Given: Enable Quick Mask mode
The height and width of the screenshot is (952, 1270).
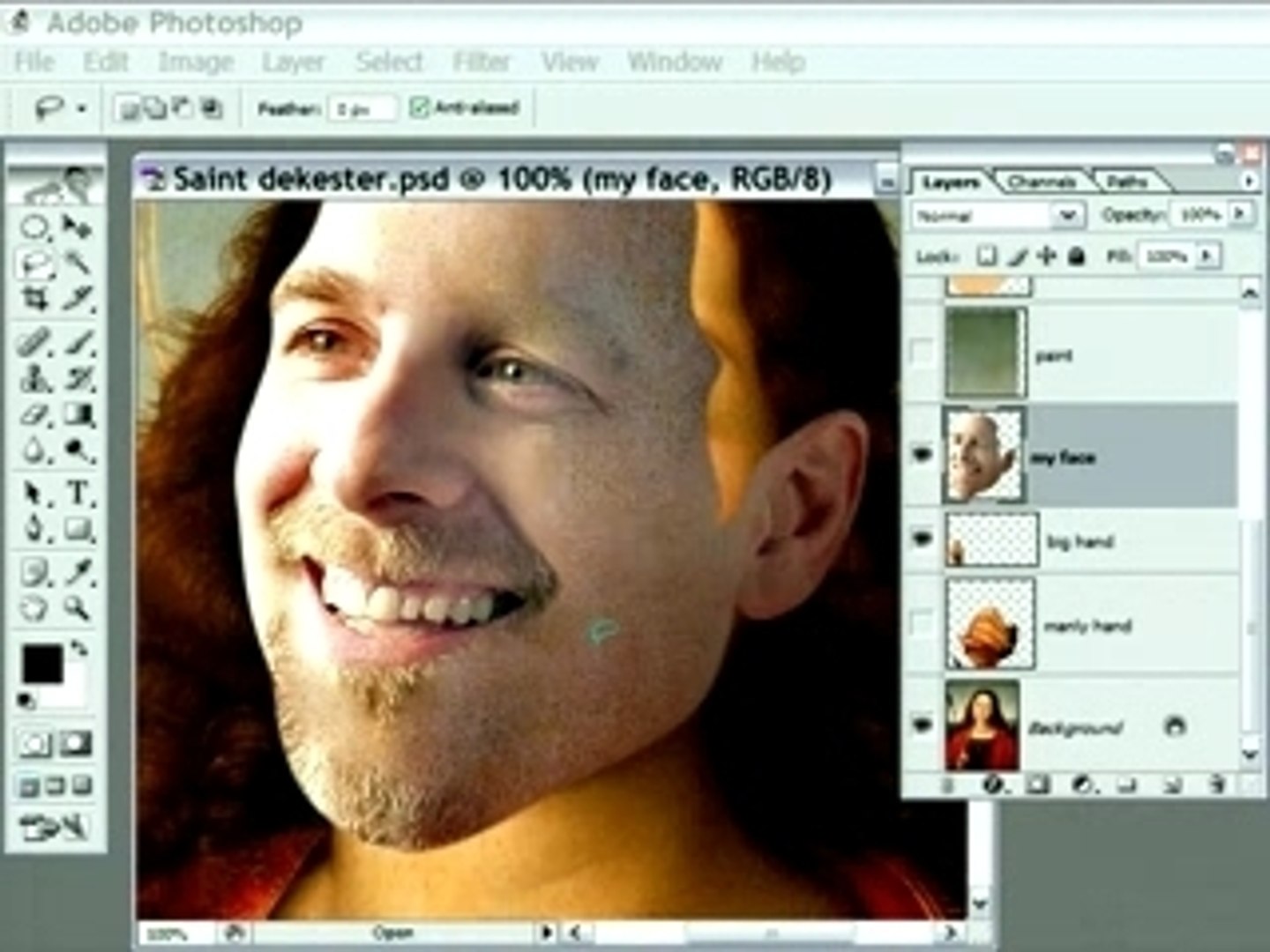Looking at the screenshot, I should 76,745.
